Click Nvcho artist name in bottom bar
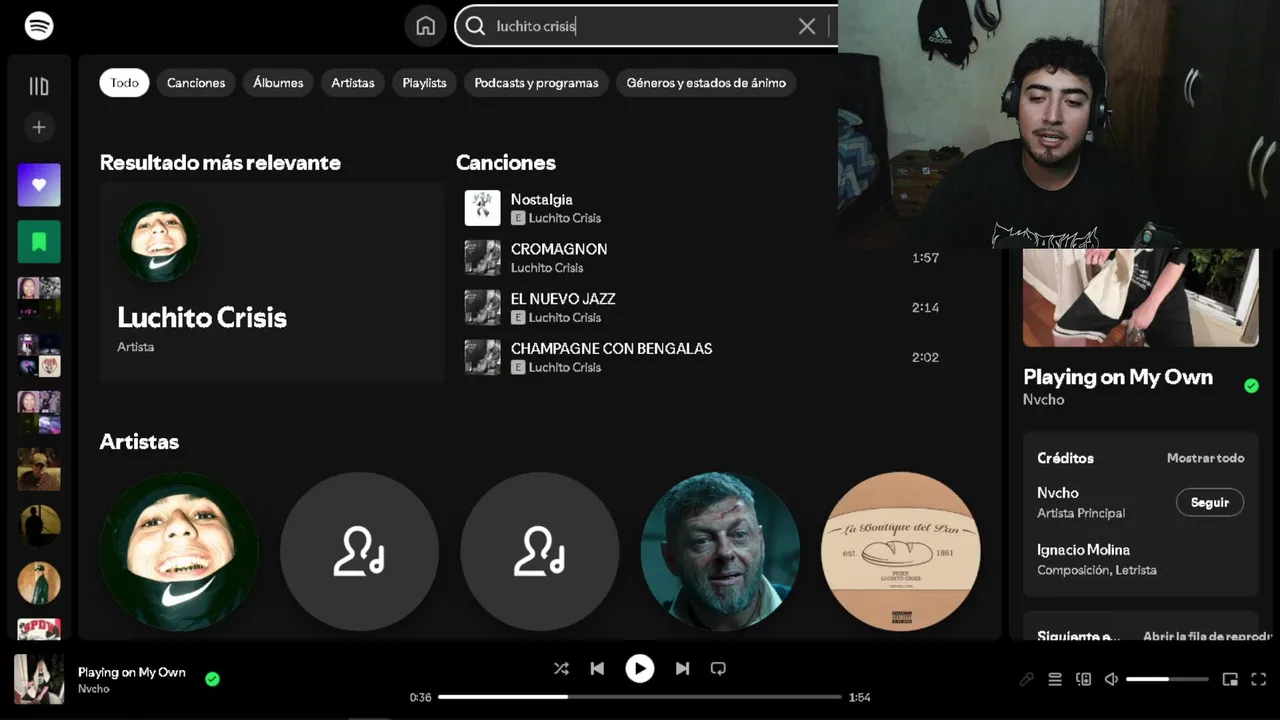This screenshot has height=720, width=1280. (x=94, y=689)
